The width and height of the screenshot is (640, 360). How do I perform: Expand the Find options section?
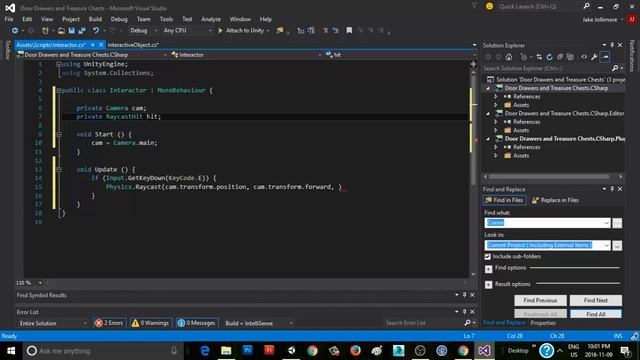click(x=488, y=269)
